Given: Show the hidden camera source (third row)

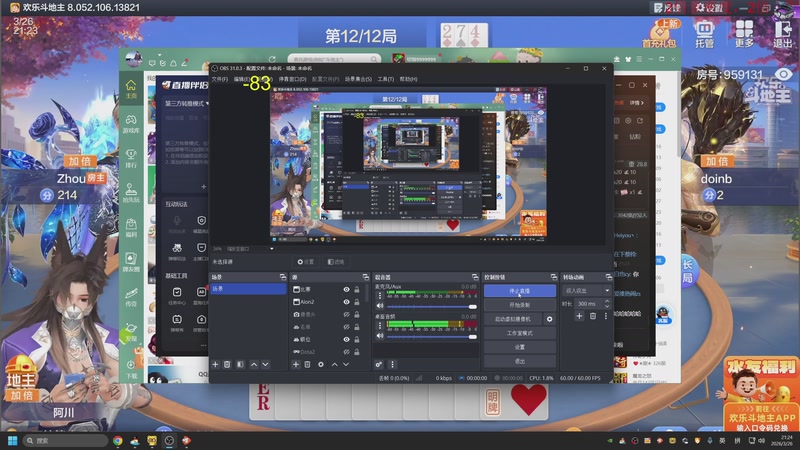Looking at the screenshot, I should [346, 314].
